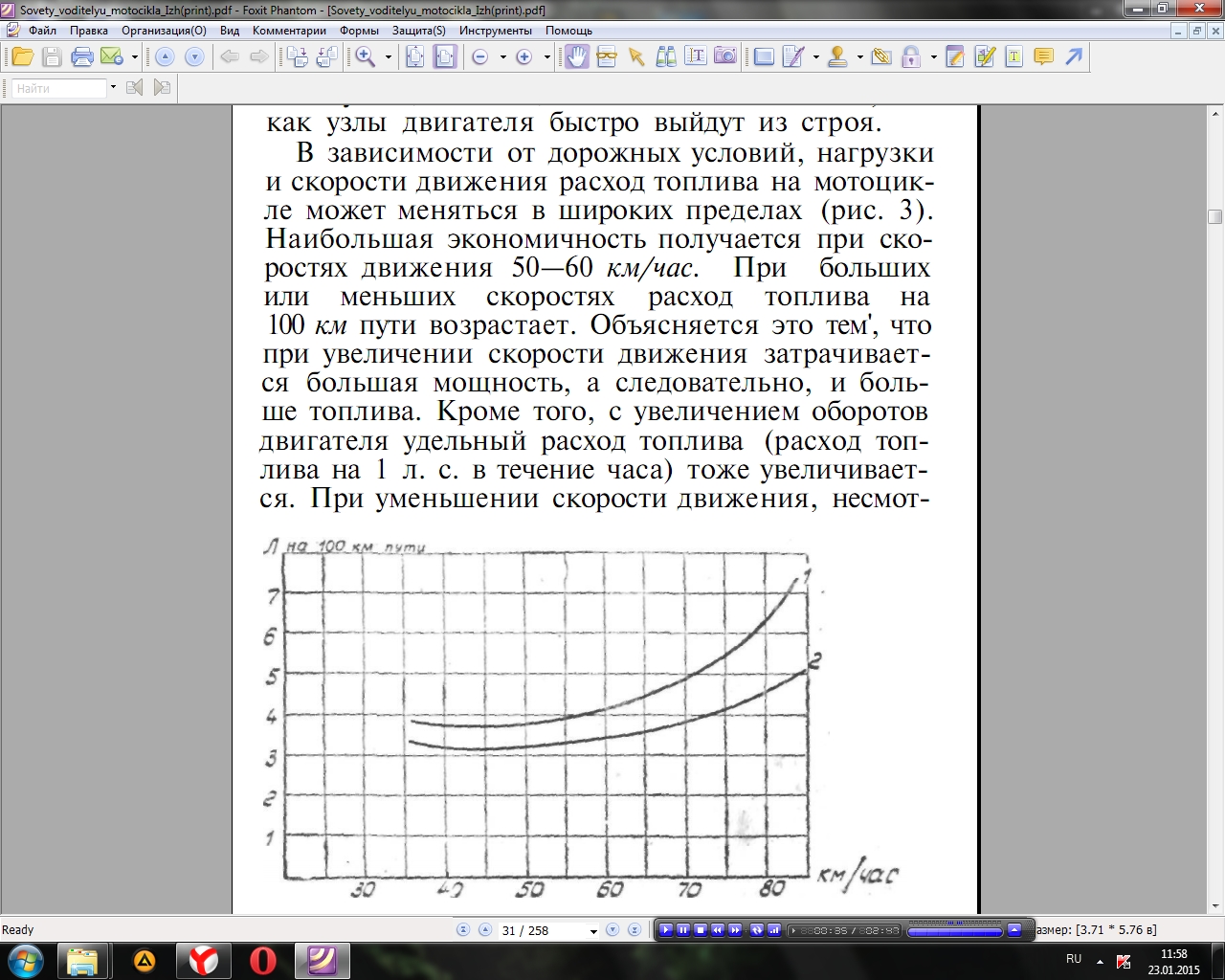Open the Комментарии menu
1225x980 pixels.
(x=289, y=31)
